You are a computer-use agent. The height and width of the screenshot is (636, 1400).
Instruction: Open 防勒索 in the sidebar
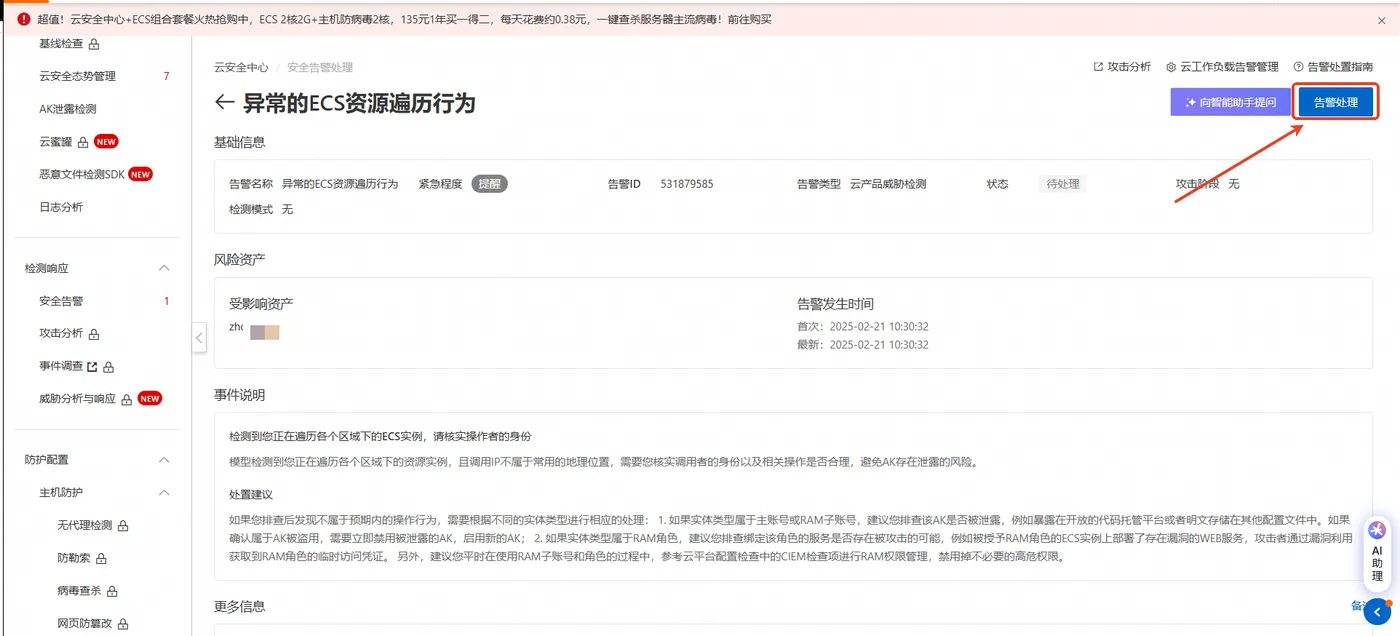tap(73, 557)
